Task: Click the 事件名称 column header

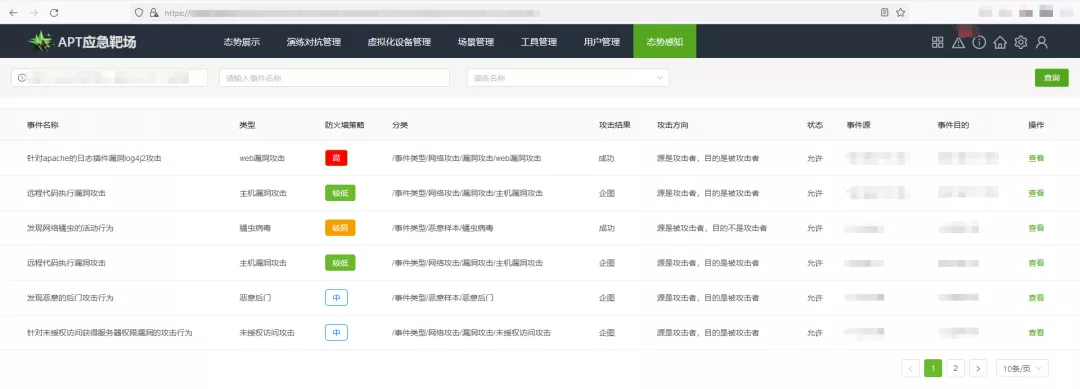Action: point(43,125)
